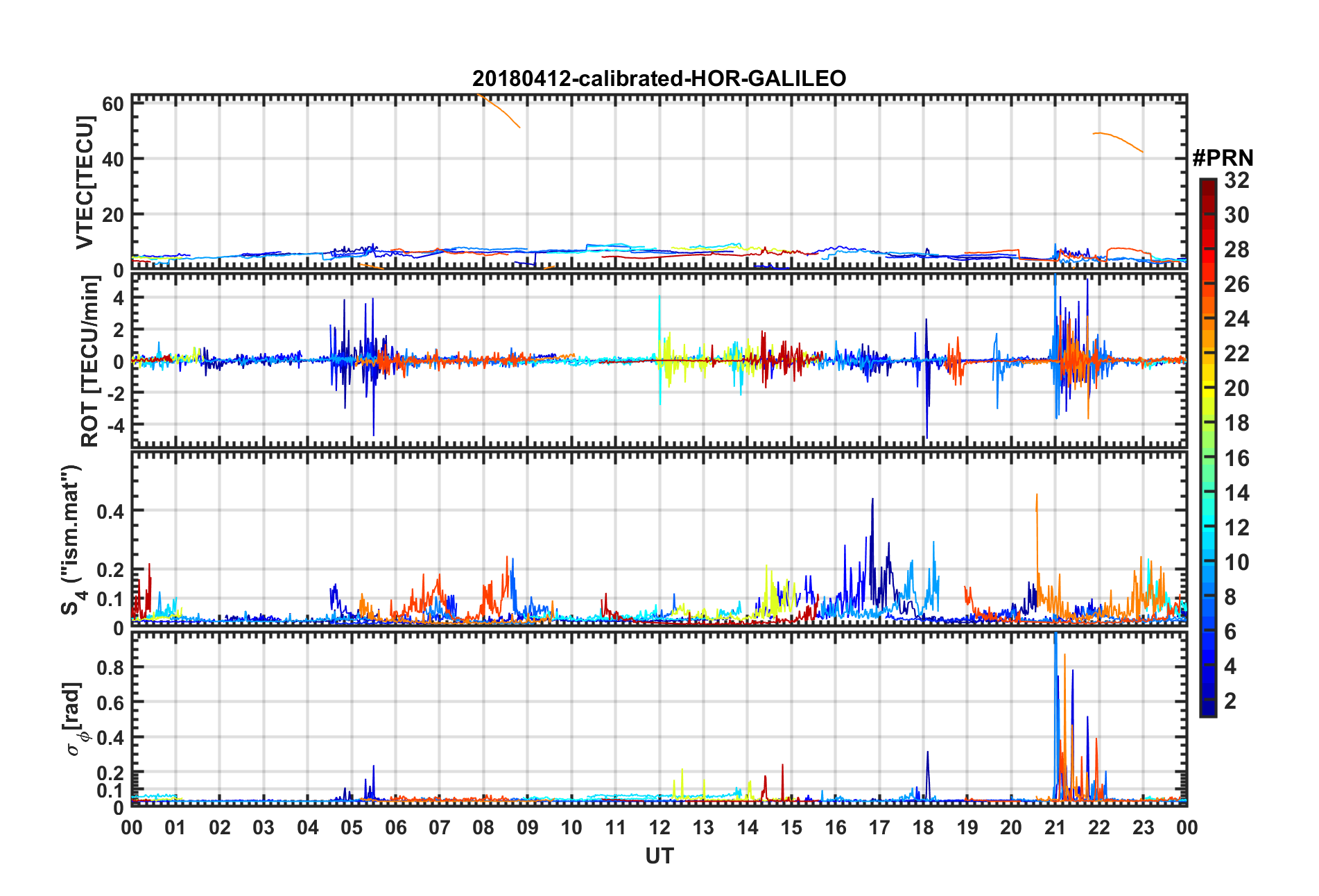Click colorbar tick label 18
This screenshot has width=1319, height=896.
coord(1236,423)
